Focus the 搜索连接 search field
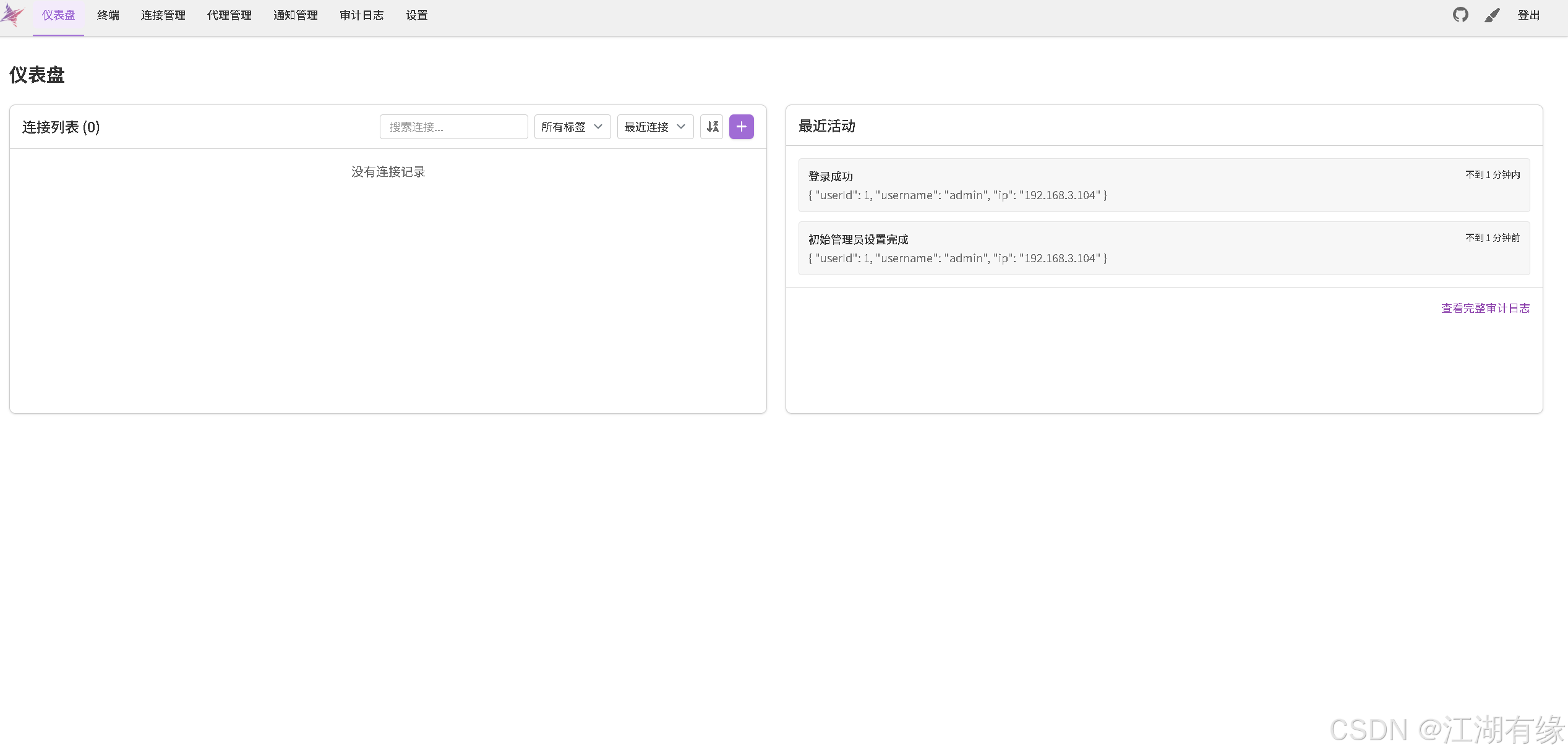The width and height of the screenshot is (1568, 755). pos(453,127)
